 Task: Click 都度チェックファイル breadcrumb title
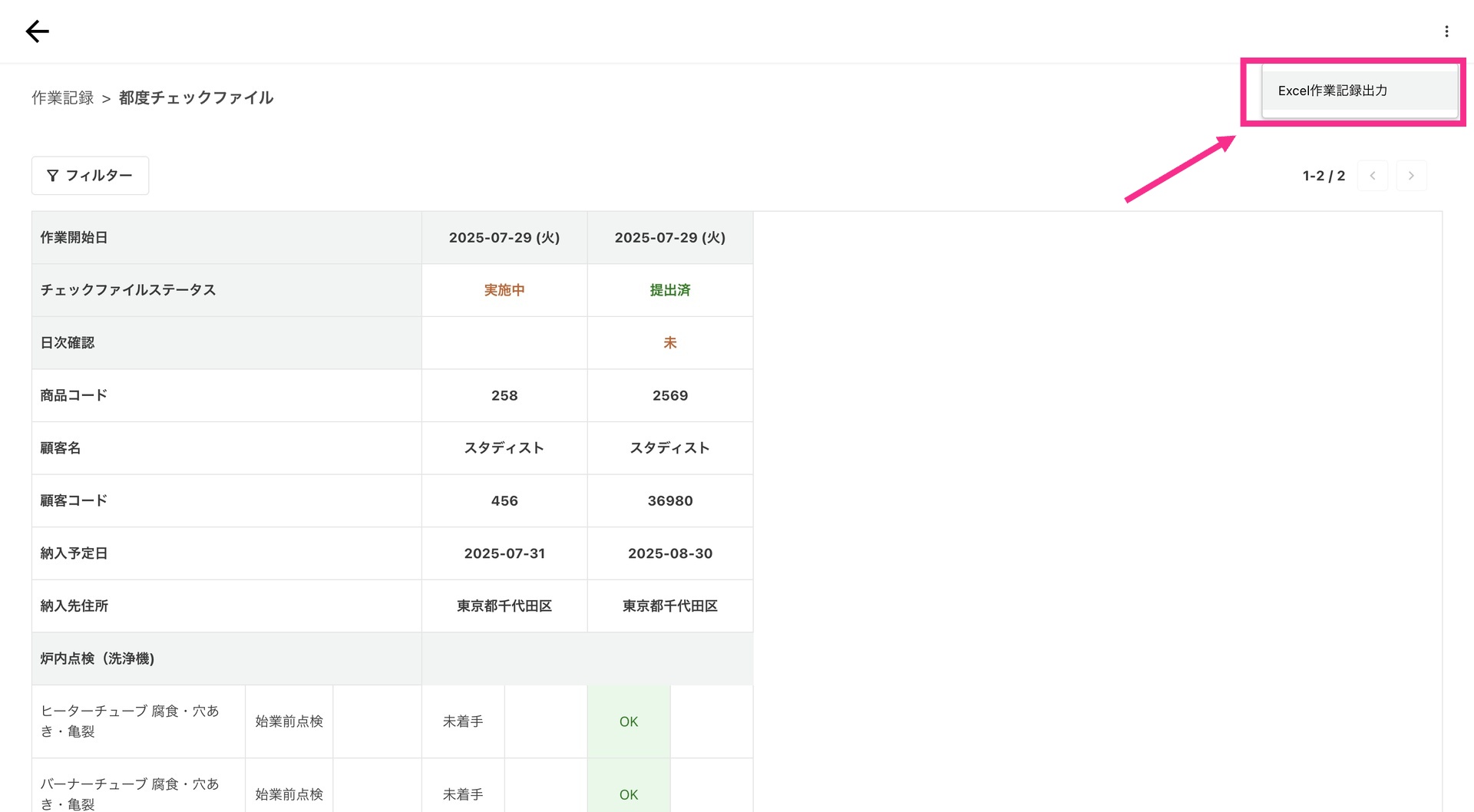point(196,98)
